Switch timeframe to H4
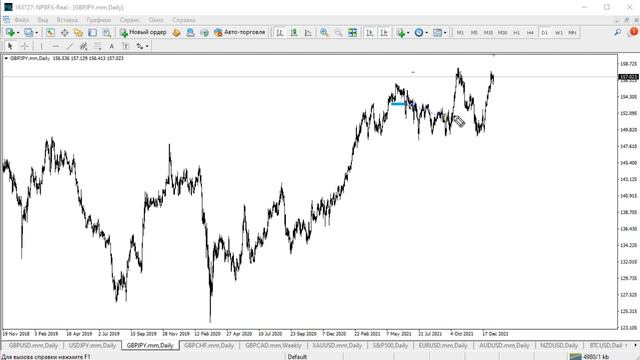 click(x=530, y=33)
